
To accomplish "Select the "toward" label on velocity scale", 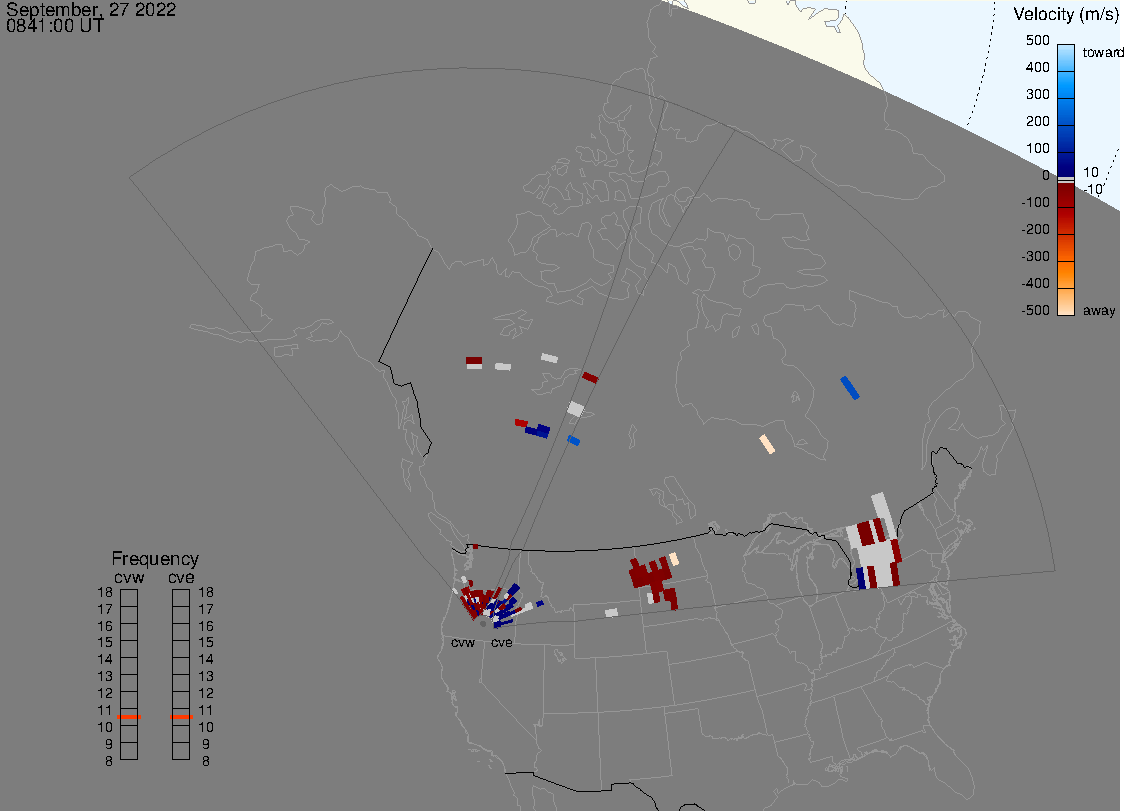I will coord(1102,52).
